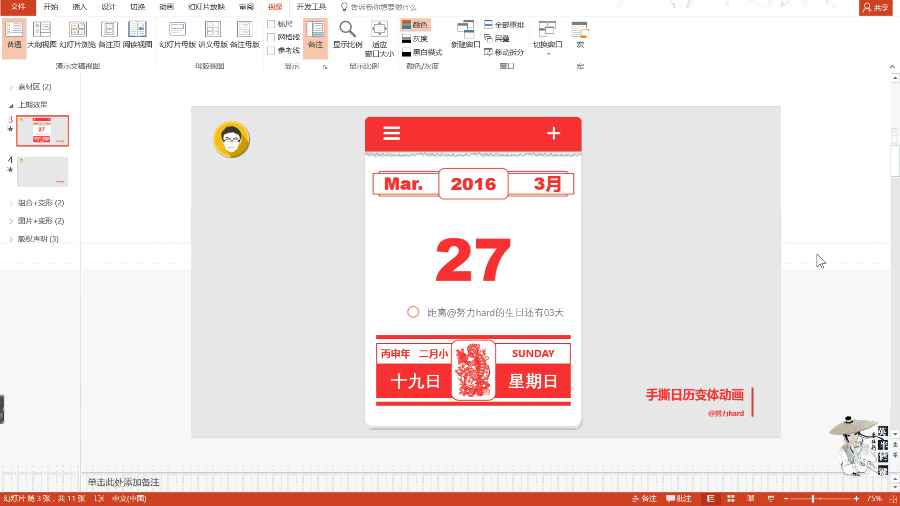Screen dimensions: 900x506
Task: Enable the Gridlines (网格线) checkbox
Action: point(272,37)
